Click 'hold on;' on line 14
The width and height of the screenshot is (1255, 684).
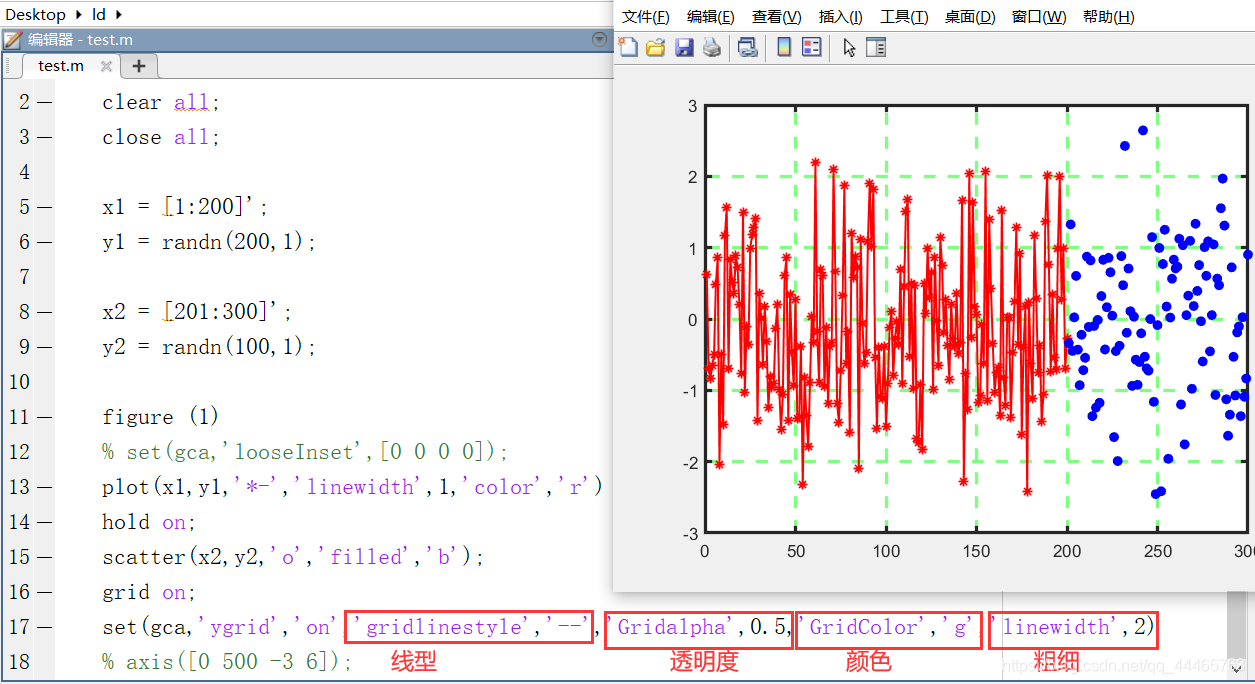pos(149,522)
